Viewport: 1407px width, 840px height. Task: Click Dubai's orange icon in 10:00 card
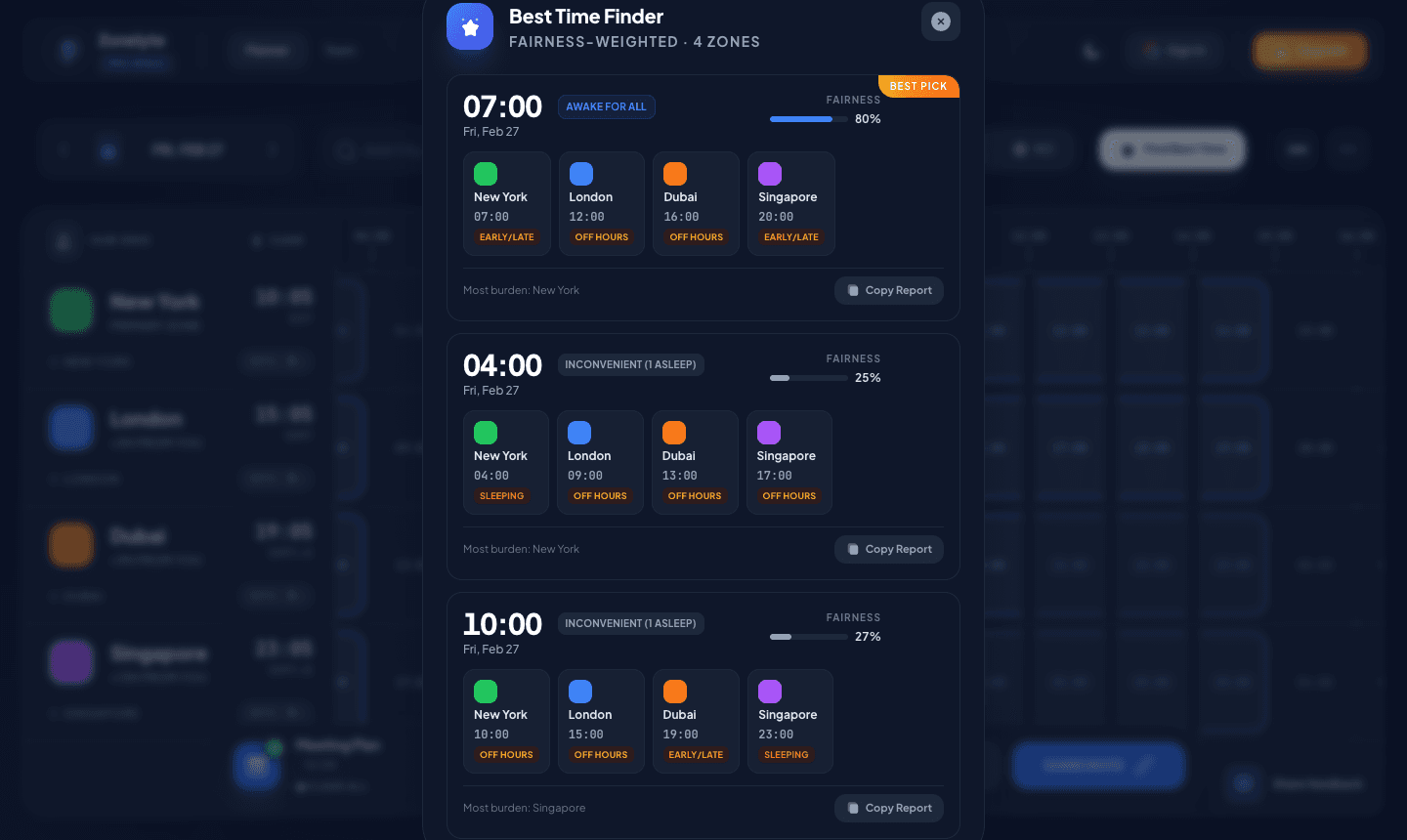click(675, 692)
